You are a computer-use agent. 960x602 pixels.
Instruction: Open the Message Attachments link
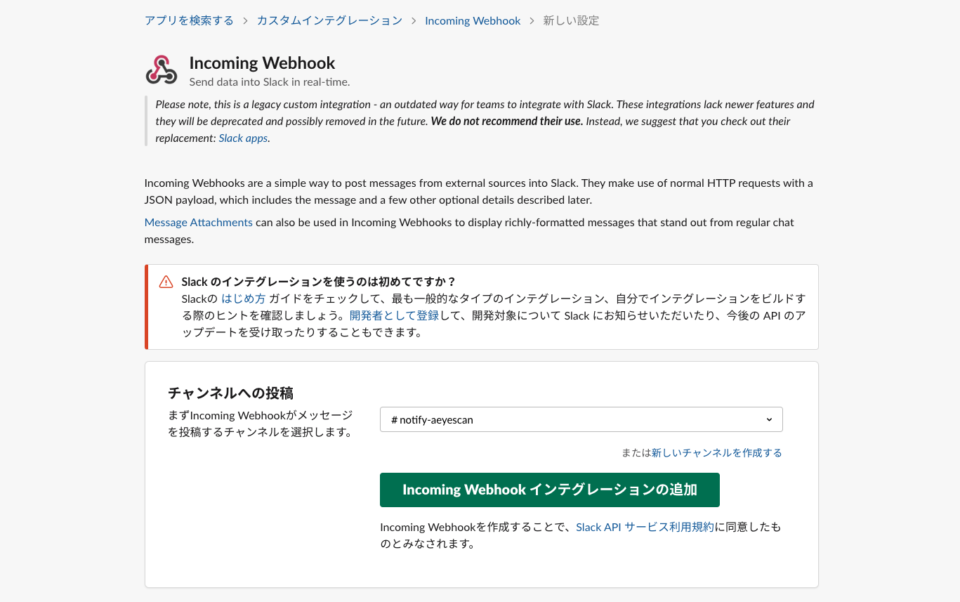click(x=198, y=222)
